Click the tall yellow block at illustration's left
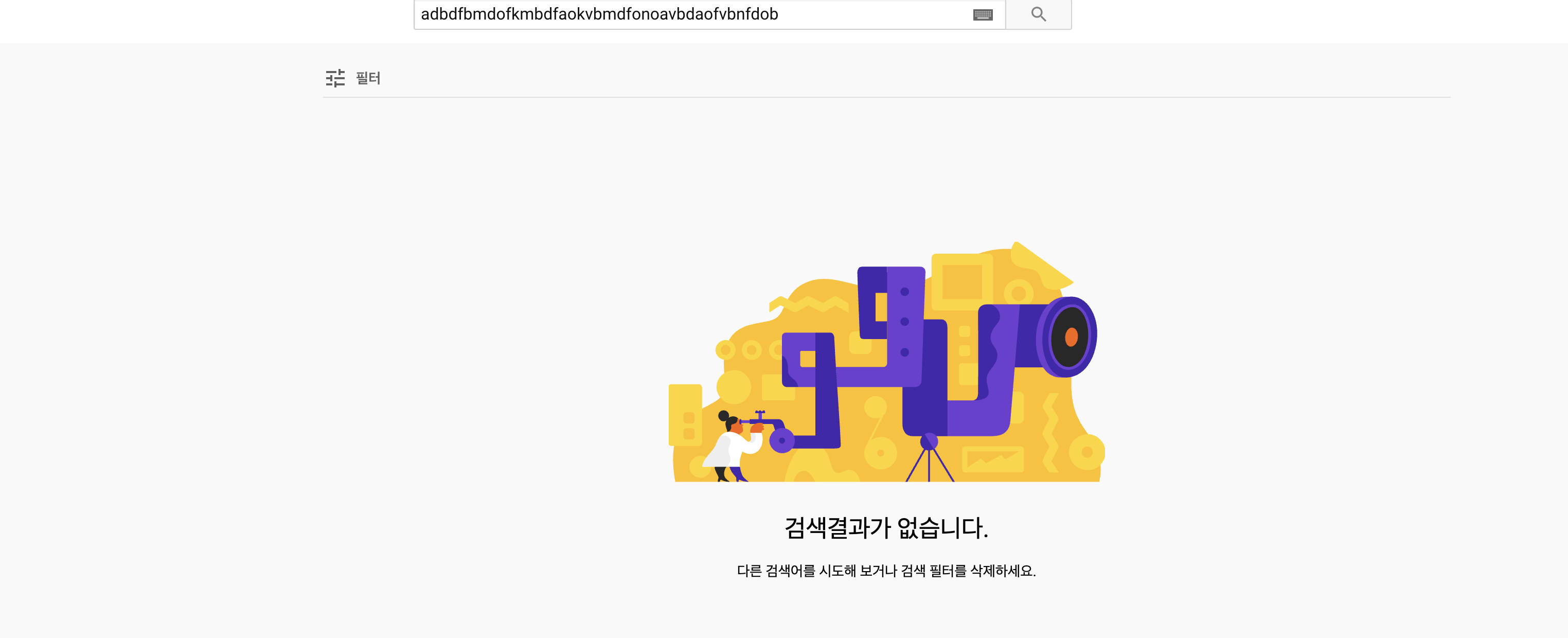1568x638 pixels. (685, 414)
